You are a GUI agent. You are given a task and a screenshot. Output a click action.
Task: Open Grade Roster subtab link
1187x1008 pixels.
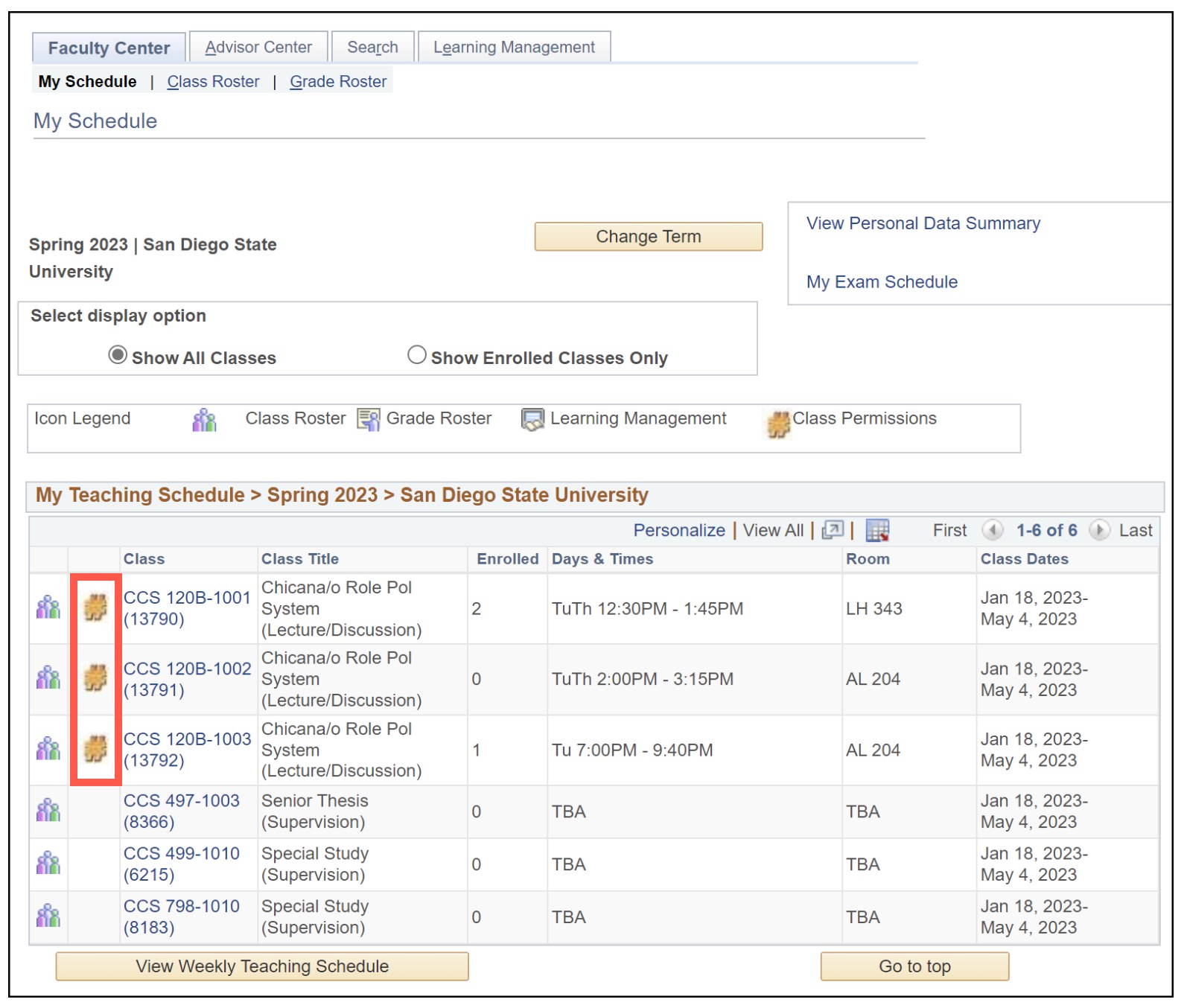338,81
